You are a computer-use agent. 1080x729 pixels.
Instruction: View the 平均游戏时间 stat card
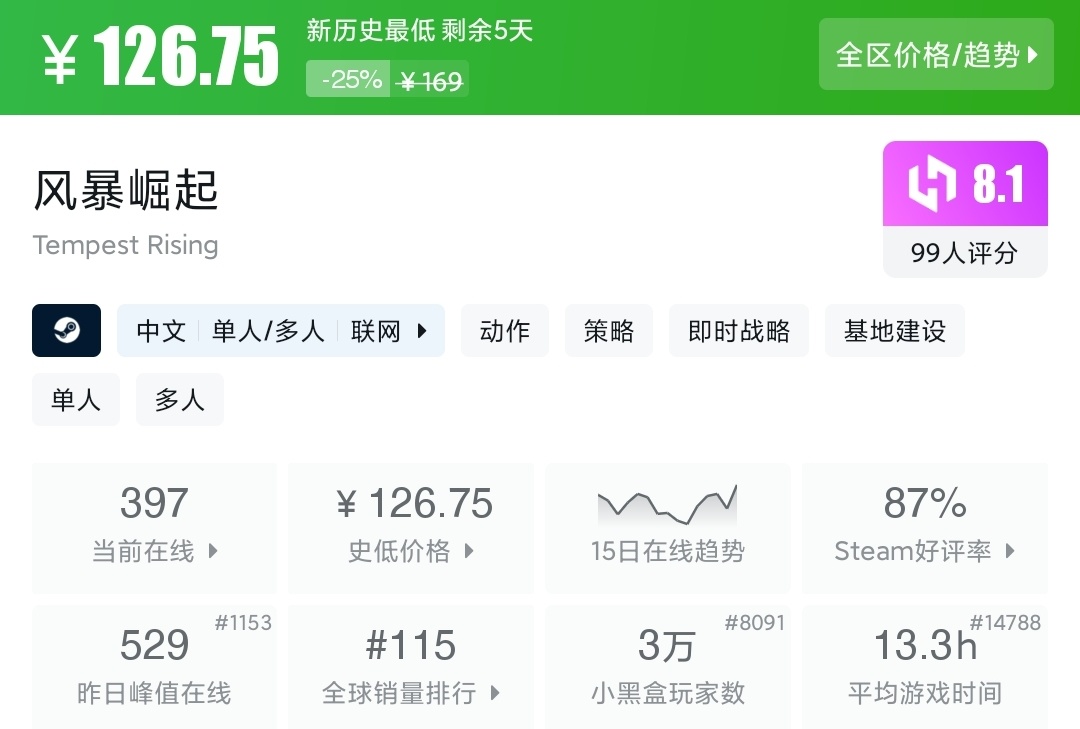pos(925,667)
